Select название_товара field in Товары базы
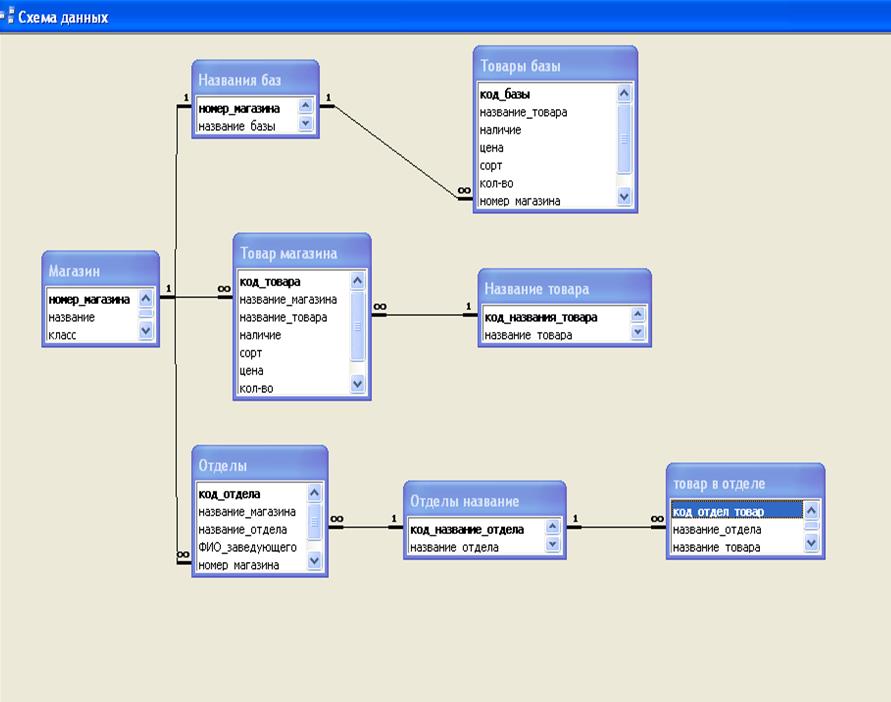 (547, 112)
